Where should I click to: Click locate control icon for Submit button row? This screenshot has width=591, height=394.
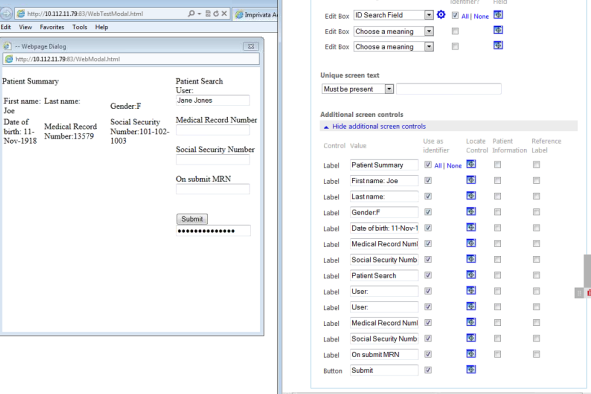point(471,369)
